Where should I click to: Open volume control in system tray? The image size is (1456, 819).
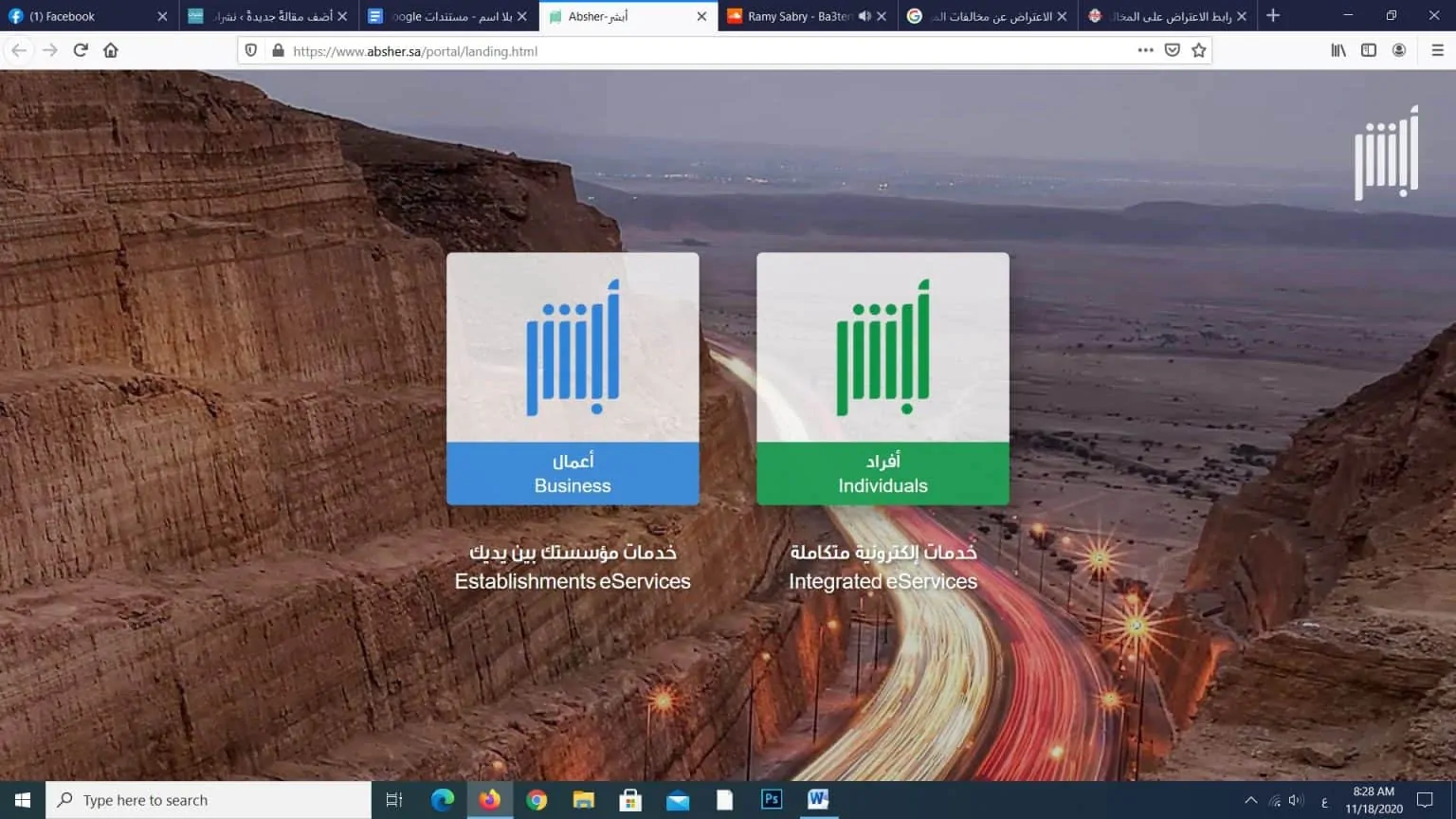pos(1297,800)
